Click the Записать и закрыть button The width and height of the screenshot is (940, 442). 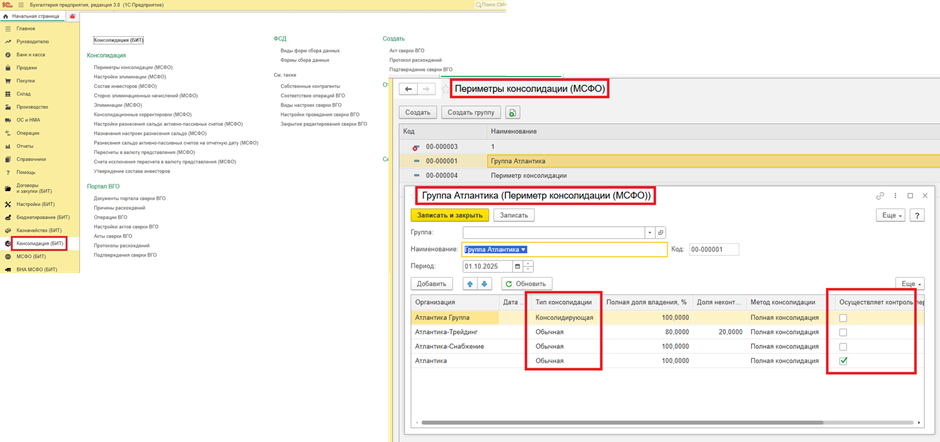(449, 214)
